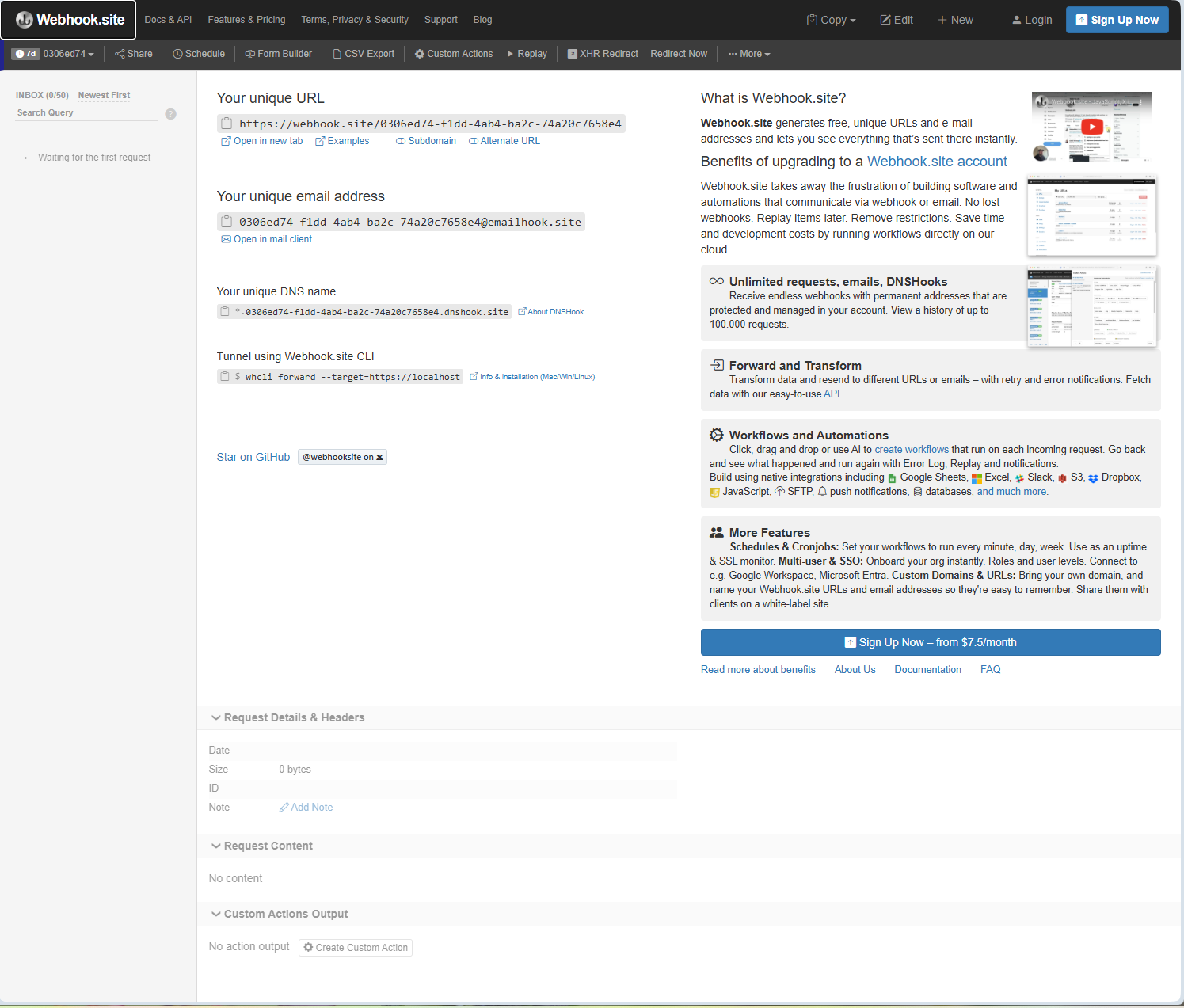
Task: Click the and much more link
Action: tap(1011, 492)
